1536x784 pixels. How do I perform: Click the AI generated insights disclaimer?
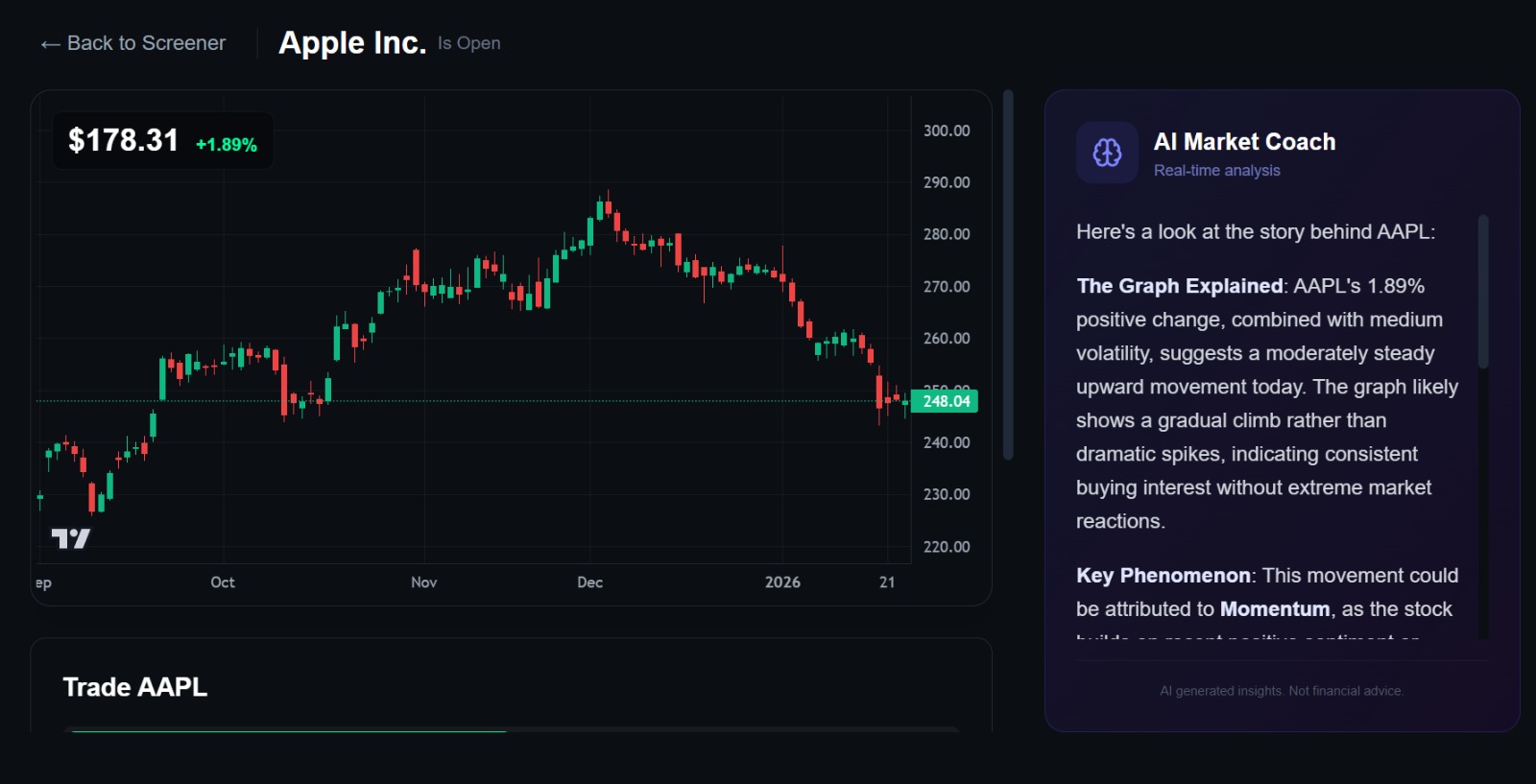point(1282,691)
